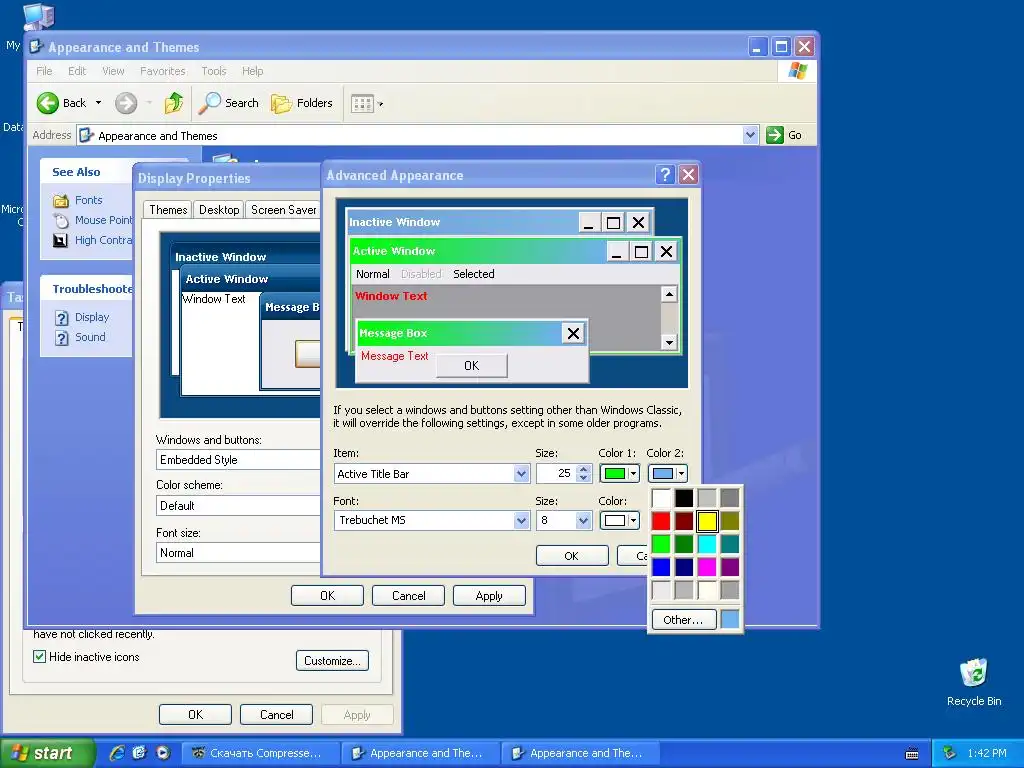Click the Recycle Bin desktop icon

[974, 673]
